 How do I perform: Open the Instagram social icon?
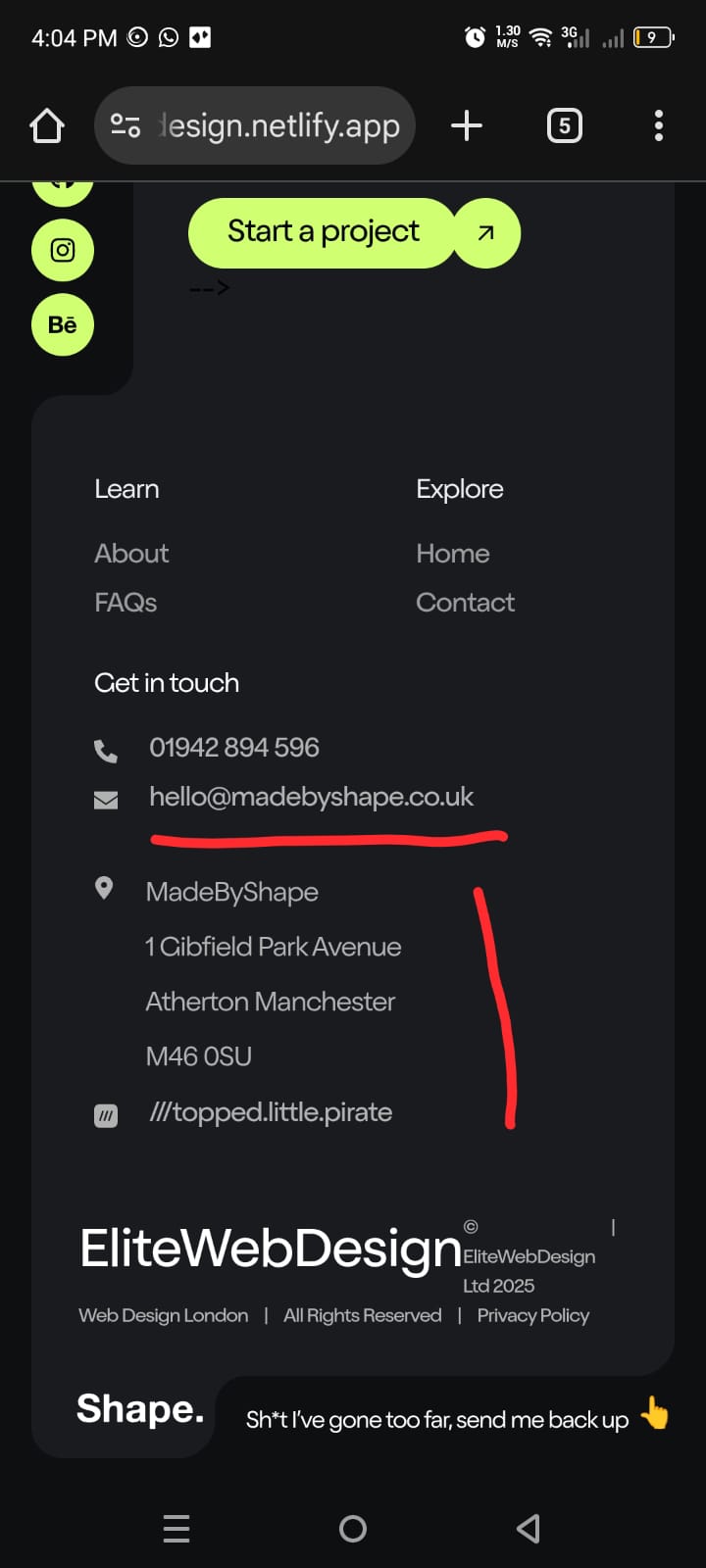tap(63, 250)
